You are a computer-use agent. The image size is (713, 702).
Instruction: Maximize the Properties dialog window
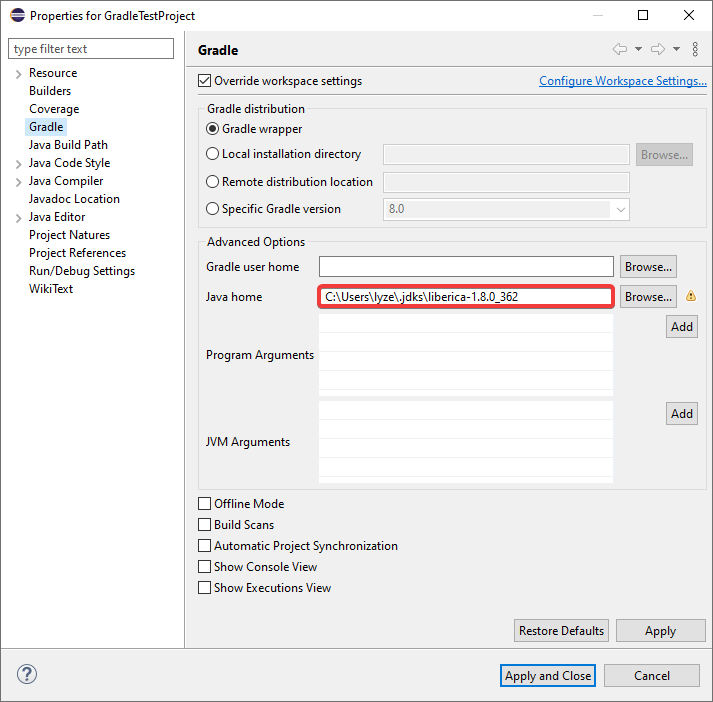[x=643, y=15]
